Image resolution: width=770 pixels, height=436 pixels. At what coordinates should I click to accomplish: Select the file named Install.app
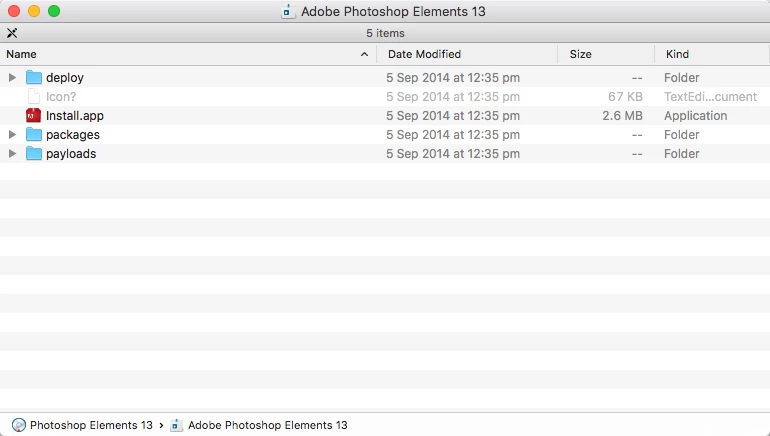pos(75,116)
